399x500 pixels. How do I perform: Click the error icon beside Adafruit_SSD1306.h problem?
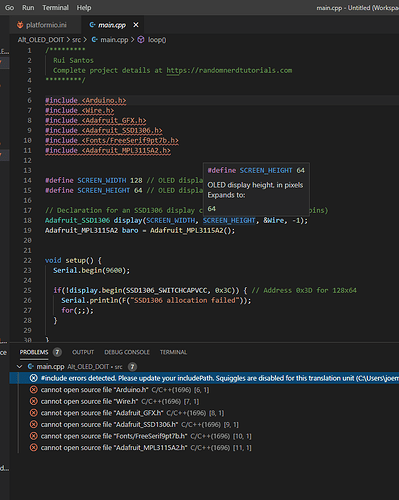34,424
